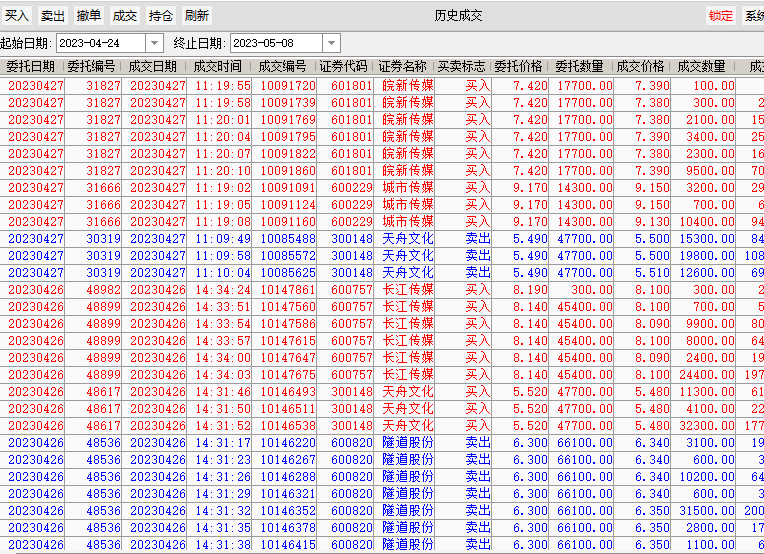Click the end date field showing 2023-05-08
This screenshot has width=764, height=554.
(x=276, y=43)
